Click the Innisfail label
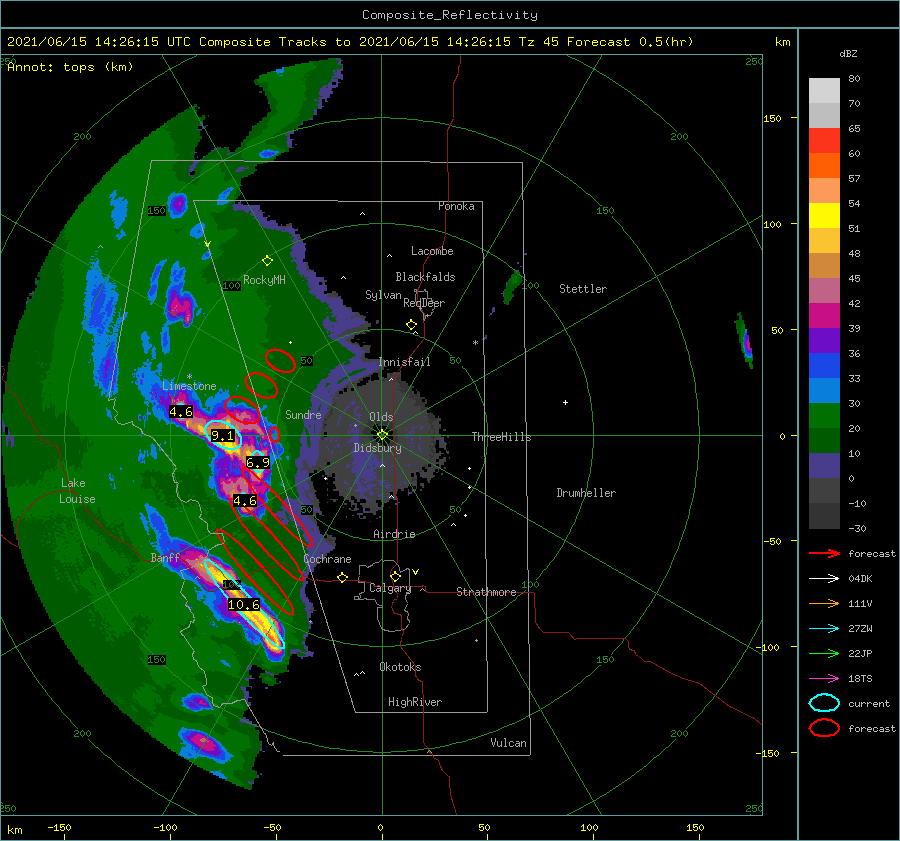 point(404,362)
